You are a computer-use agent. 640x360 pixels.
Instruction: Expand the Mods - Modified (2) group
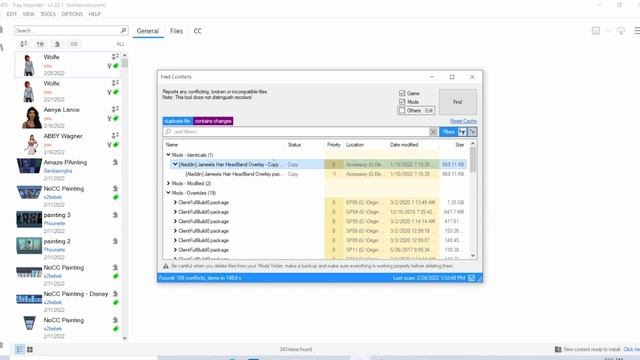click(x=168, y=183)
